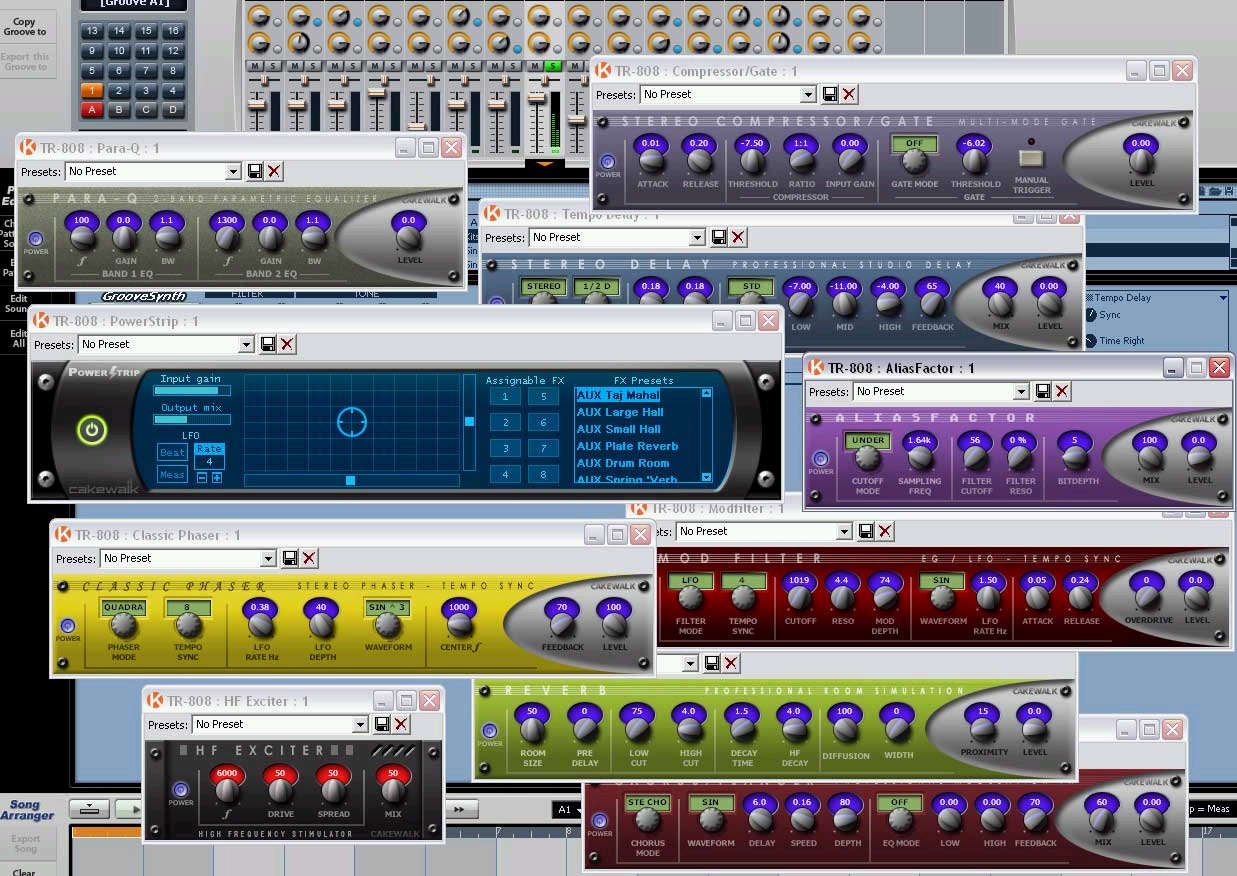Toggle the Compressor/Gate power button

pyautogui.click(x=608, y=161)
